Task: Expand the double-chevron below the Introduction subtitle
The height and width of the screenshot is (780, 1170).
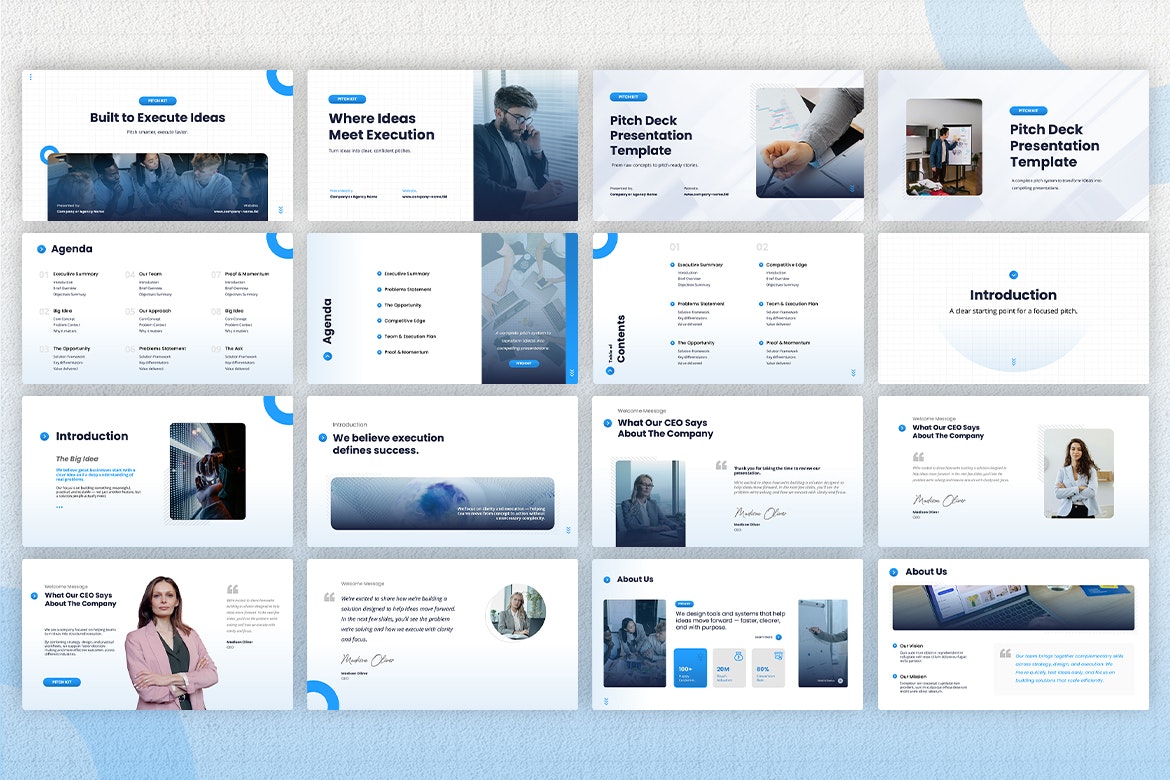Action: point(1013,361)
